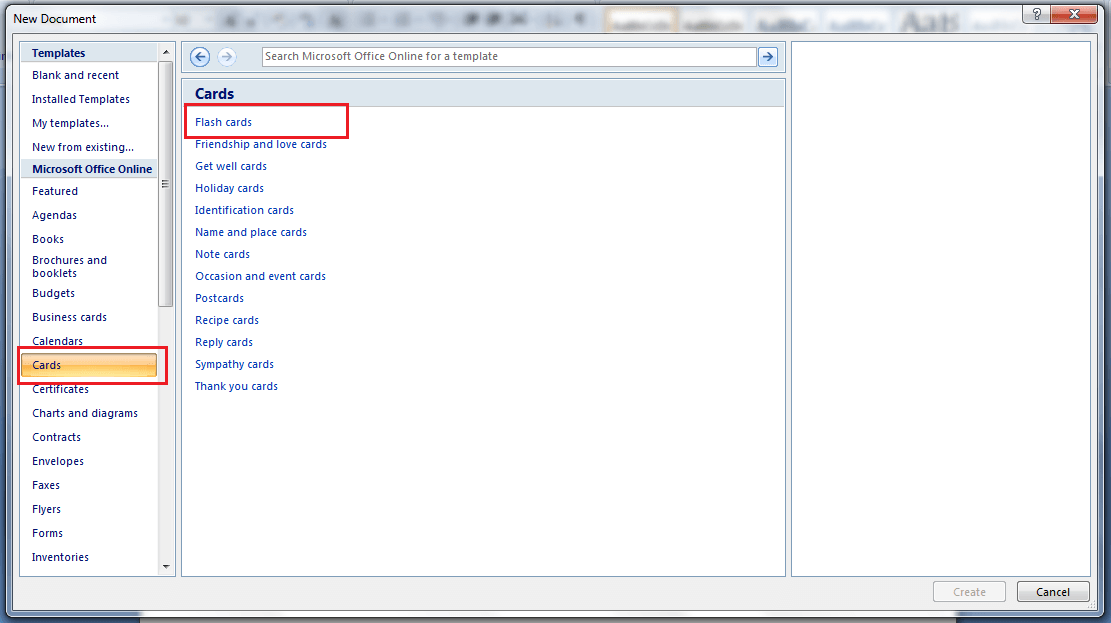The image size is (1111, 623).
Task: Open the Flash cards category
Action: 223,122
